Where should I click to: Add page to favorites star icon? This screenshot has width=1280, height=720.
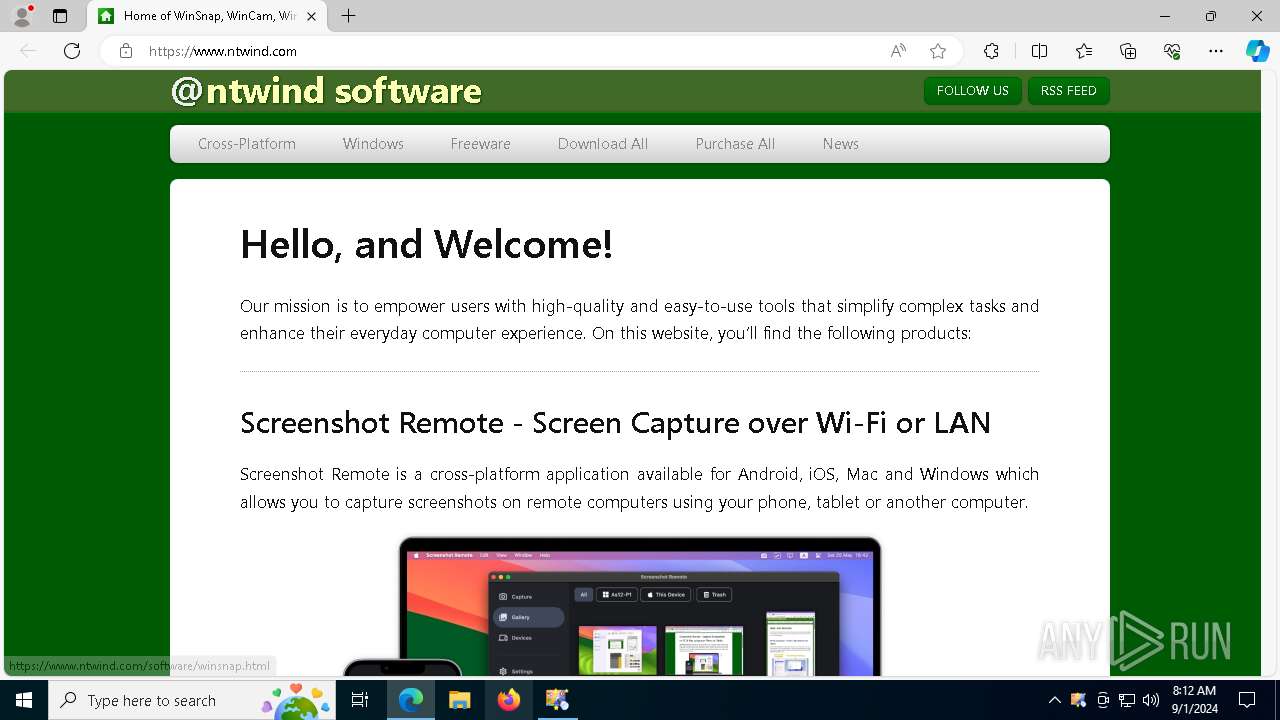tap(937, 51)
